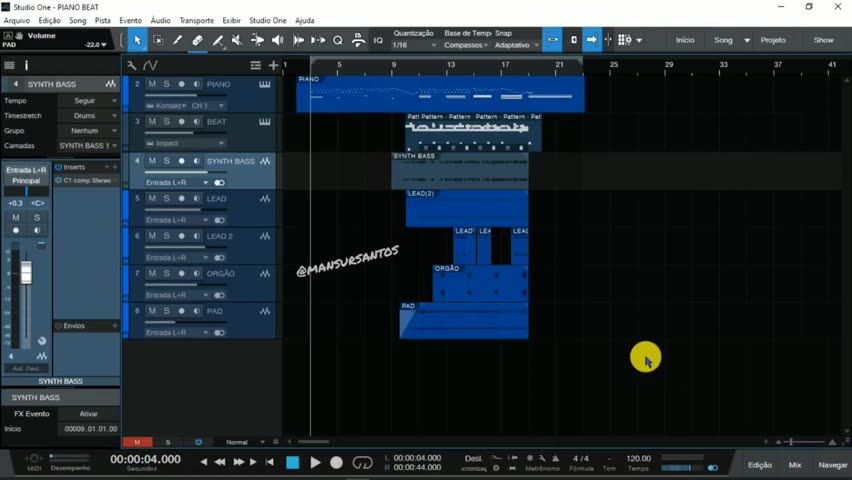Open BEAT instrument keyboard icon
The image size is (852, 480).
(x=265, y=122)
